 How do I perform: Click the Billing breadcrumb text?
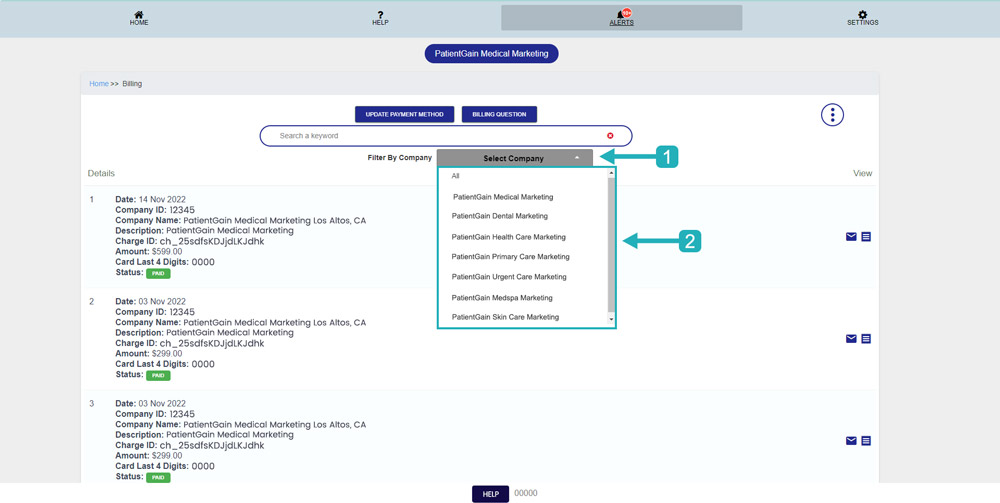[132, 84]
